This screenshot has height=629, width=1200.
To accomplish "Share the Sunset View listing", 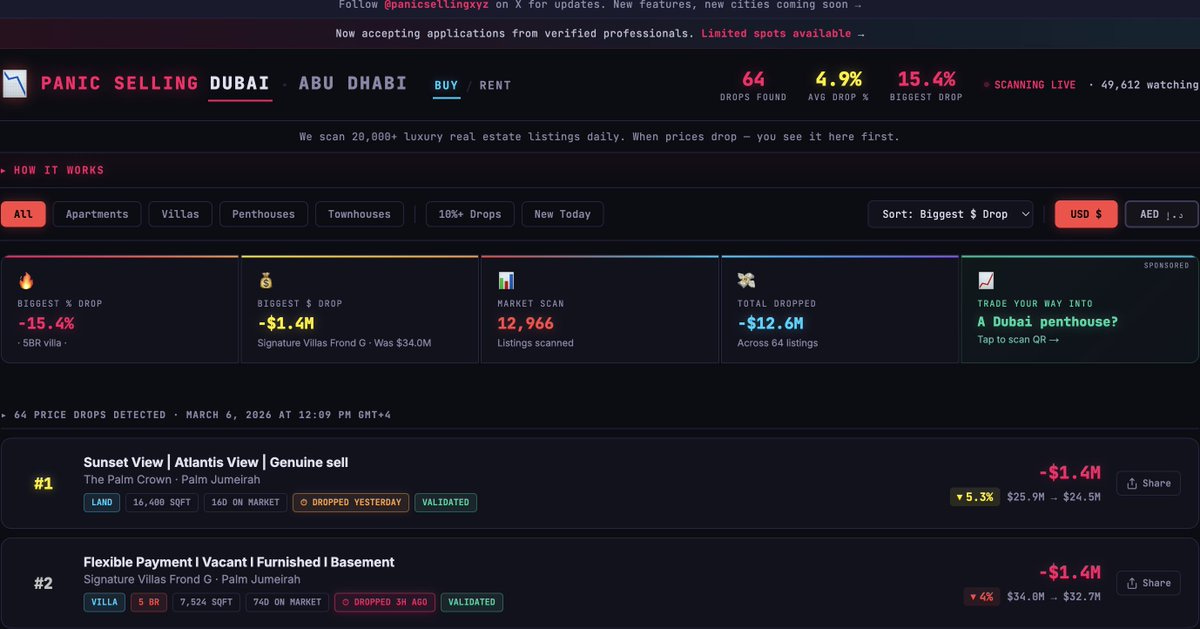I will pos(1148,483).
